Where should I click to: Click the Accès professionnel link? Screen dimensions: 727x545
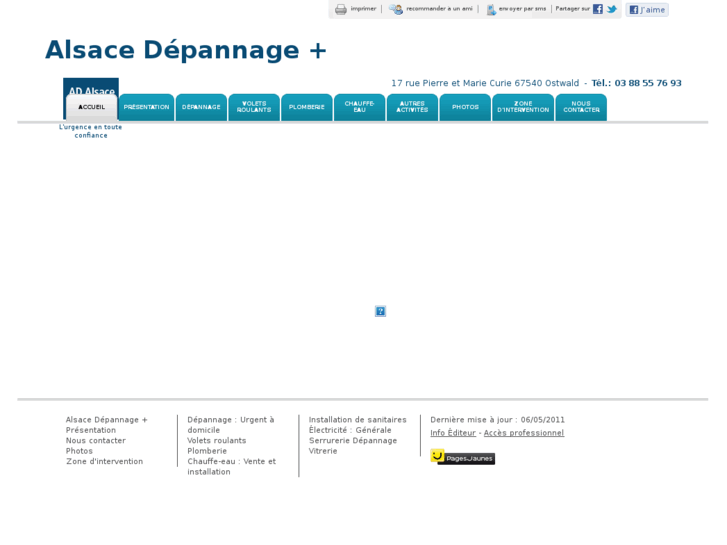click(x=524, y=433)
